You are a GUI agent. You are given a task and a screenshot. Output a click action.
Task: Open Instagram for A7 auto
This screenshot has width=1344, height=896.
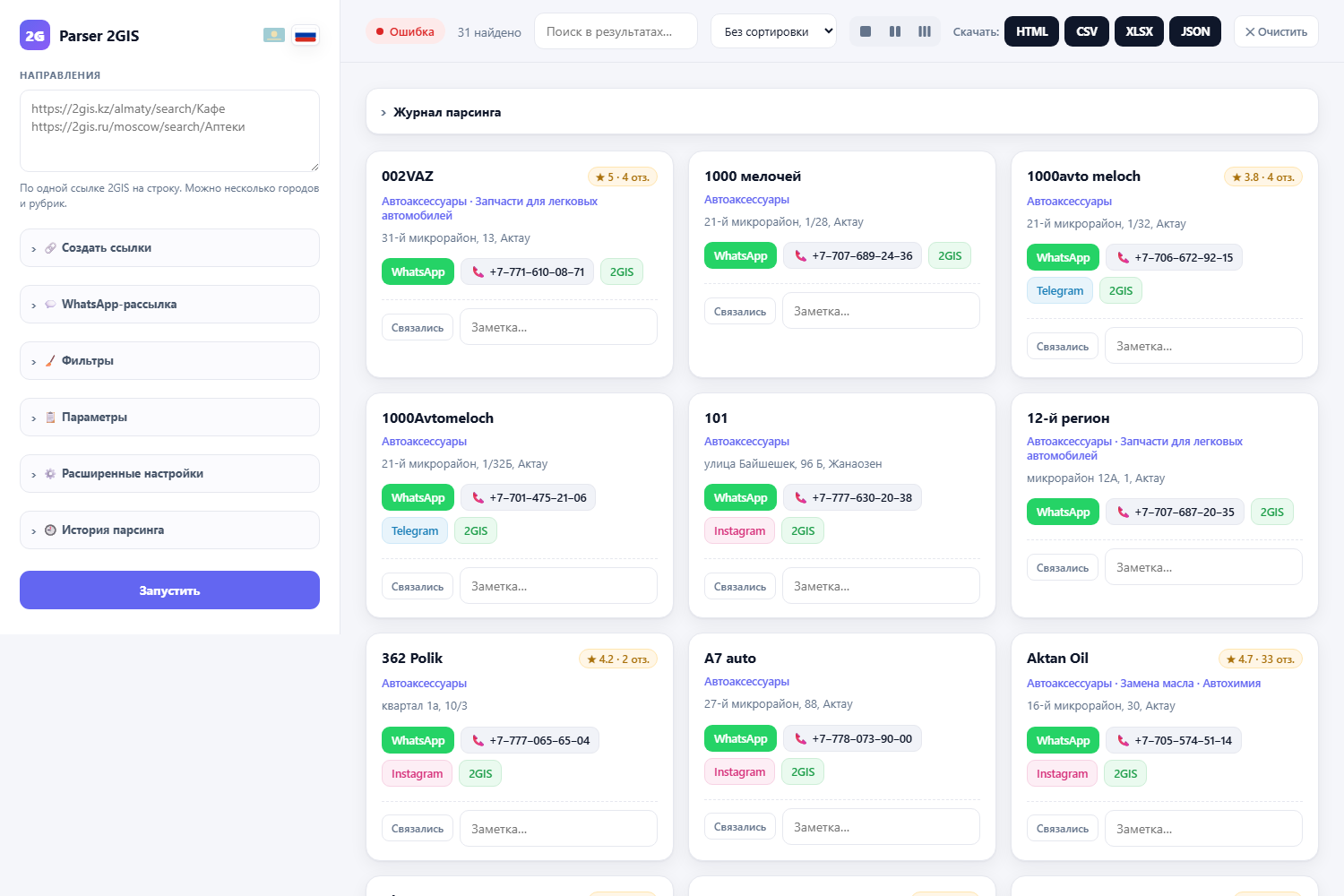pyautogui.click(x=740, y=772)
